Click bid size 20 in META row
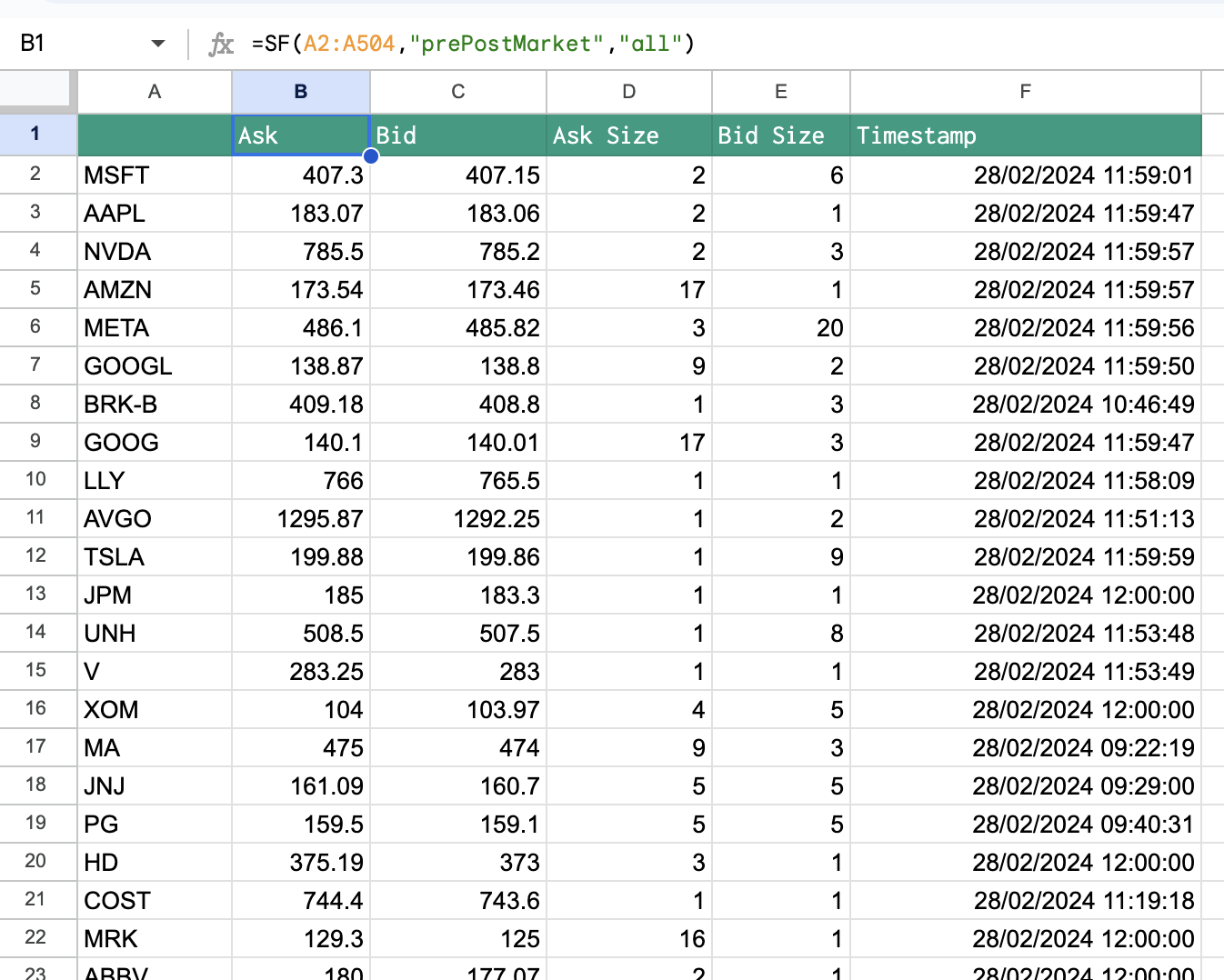 [x=781, y=327]
